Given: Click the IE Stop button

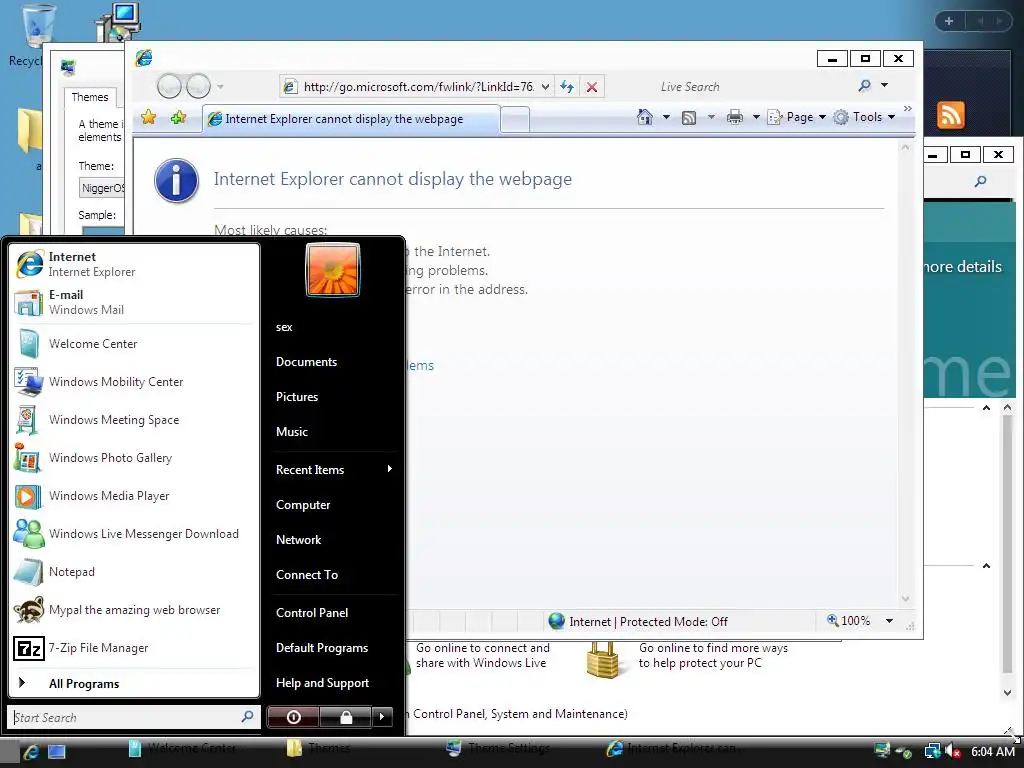Looking at the screenshot, I should 592,87.
